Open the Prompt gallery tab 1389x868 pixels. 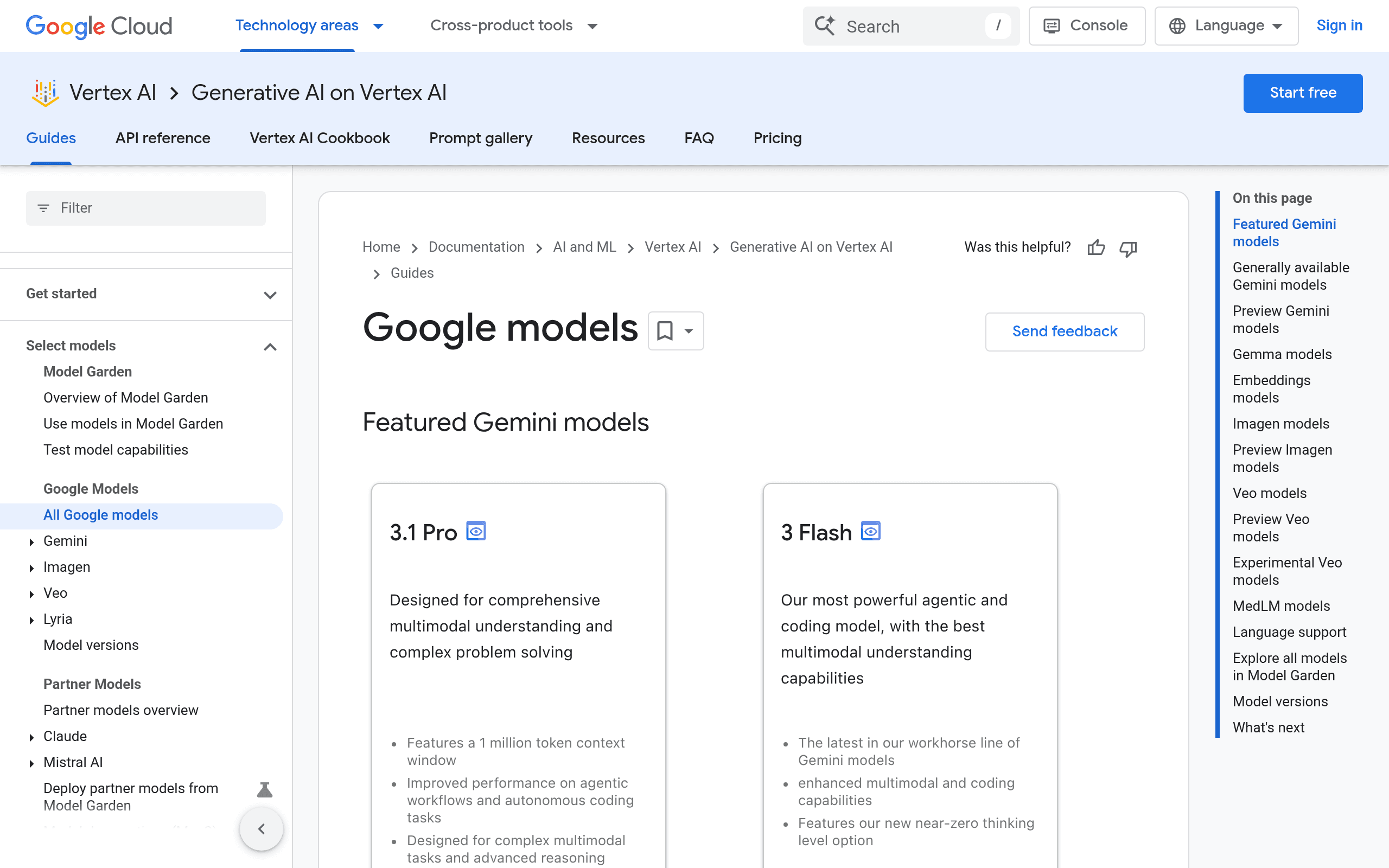(481, 138)
